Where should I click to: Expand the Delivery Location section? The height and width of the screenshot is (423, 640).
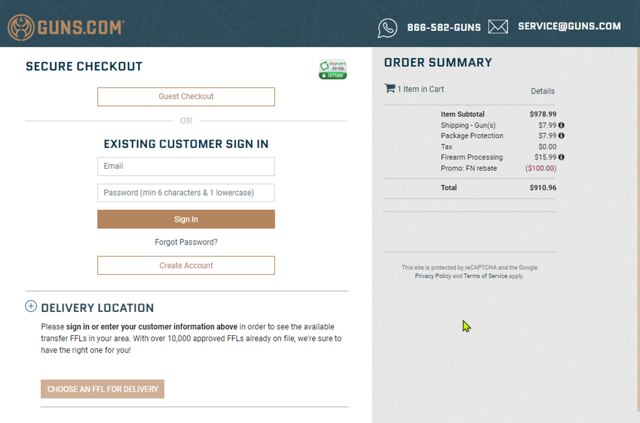31,307
